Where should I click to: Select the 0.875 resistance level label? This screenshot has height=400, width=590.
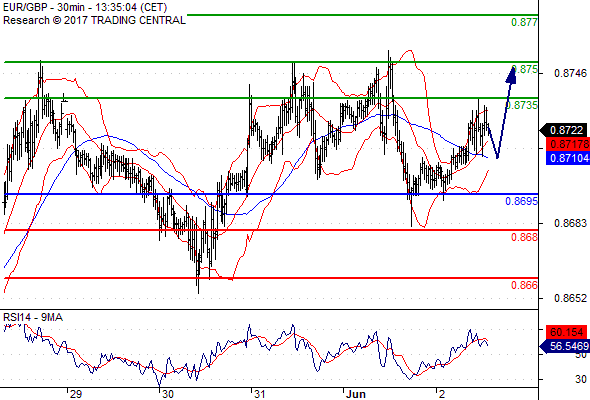tap(525, 70)
